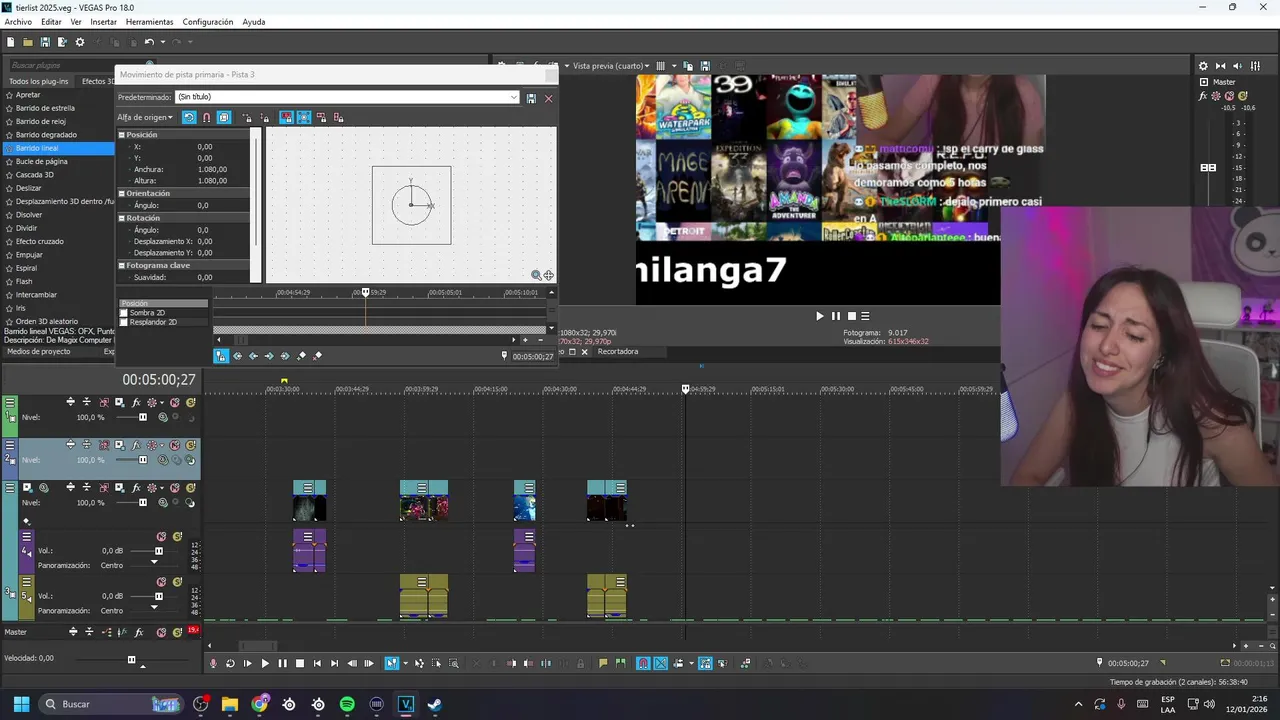Viewport: 1280px width, 720px height.
Task: Open the Alfa de origen dropdown
Action: [145, 117]
